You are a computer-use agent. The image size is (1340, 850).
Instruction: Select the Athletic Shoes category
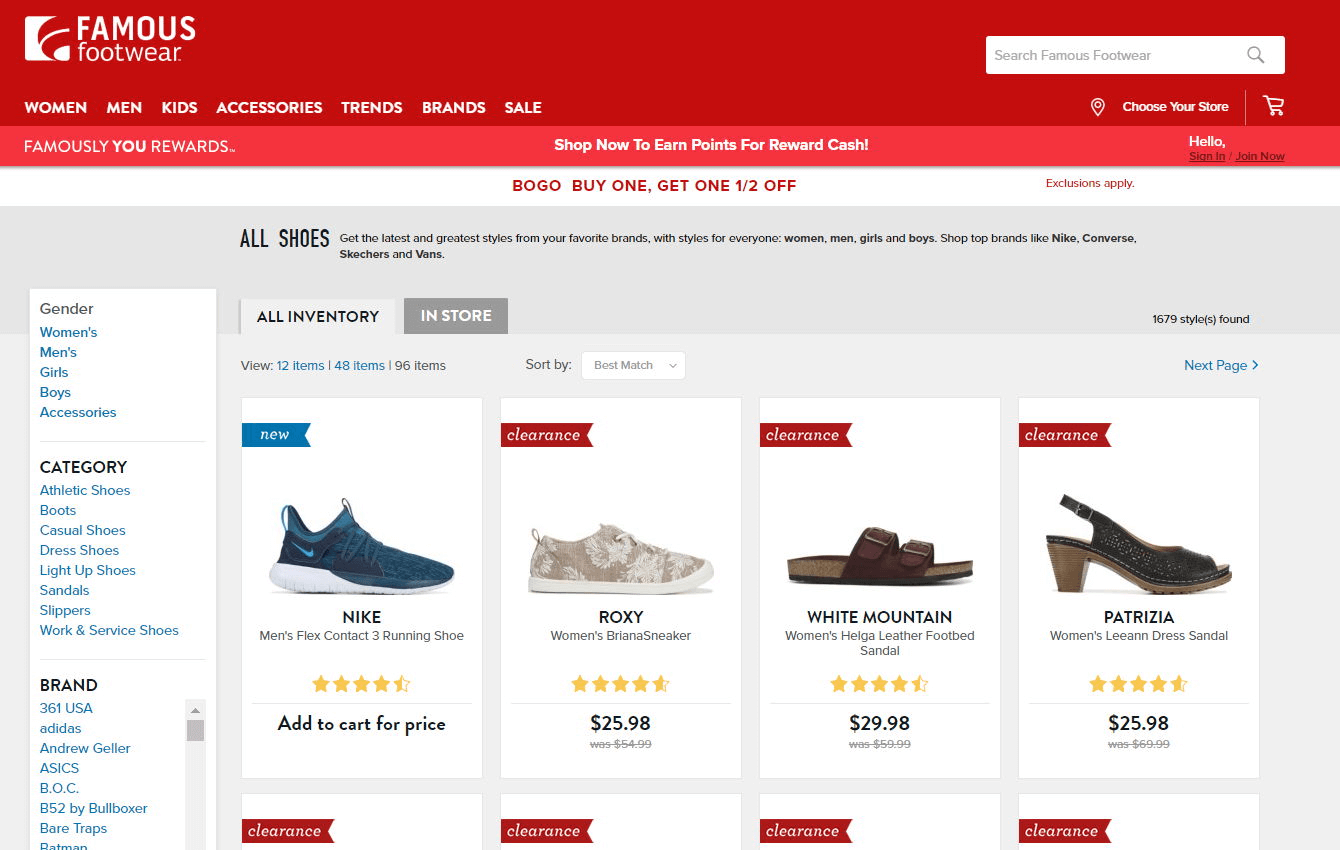(x=85, y=490)
